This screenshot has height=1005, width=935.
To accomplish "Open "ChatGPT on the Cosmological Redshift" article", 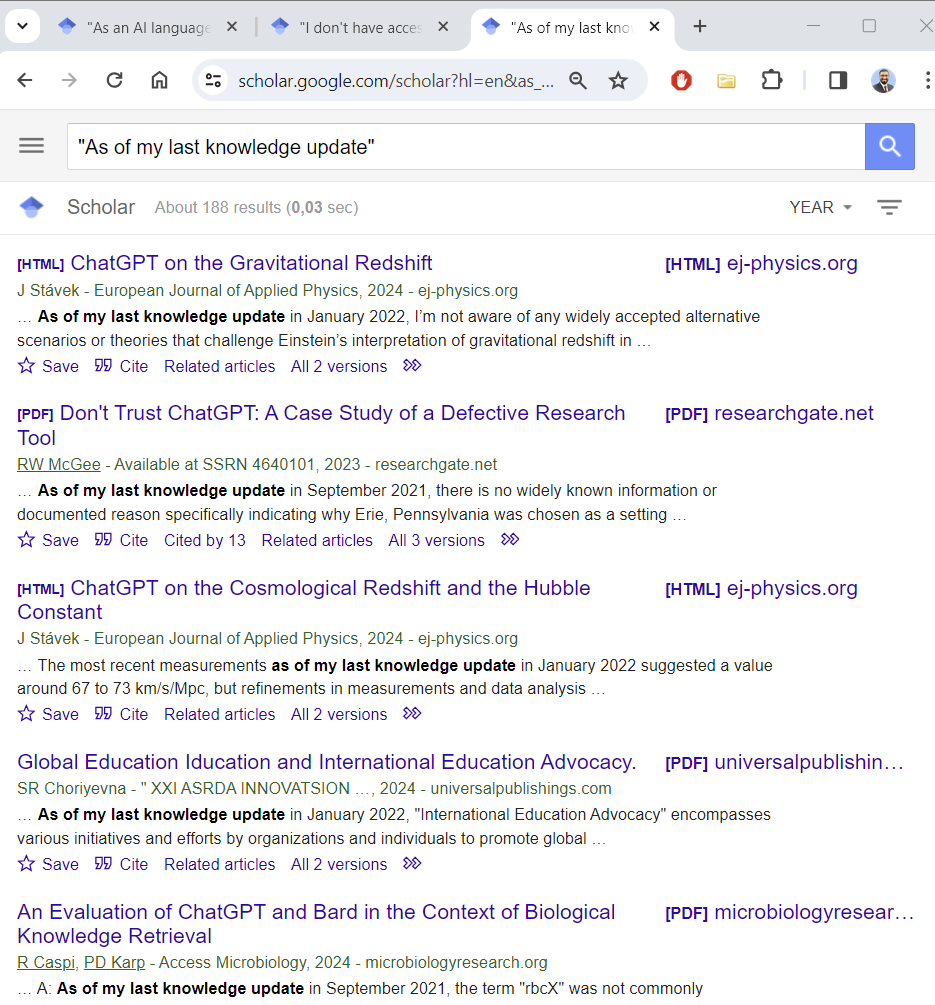I will click(x=304, y=599).
